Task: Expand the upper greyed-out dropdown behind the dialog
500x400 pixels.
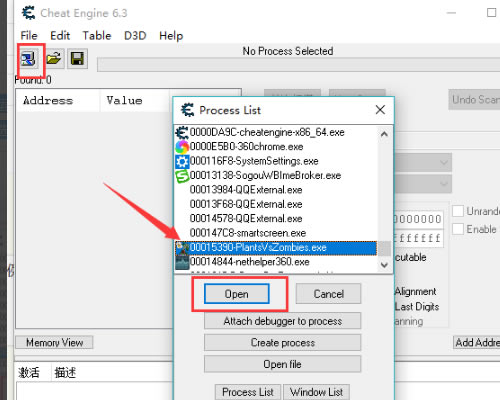Action: [423, 163]
